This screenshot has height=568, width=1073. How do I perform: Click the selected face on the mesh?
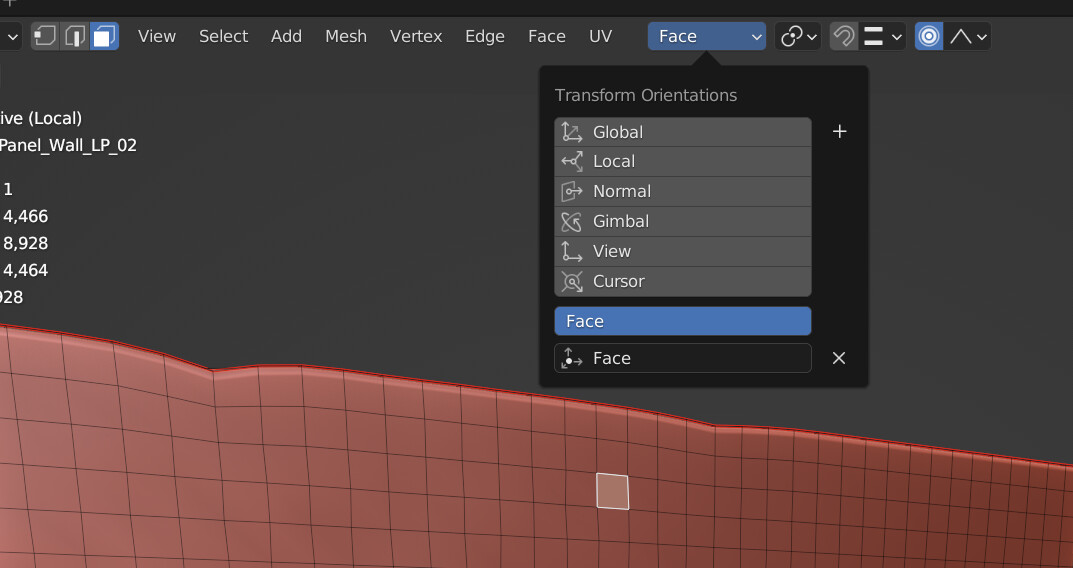612,491
